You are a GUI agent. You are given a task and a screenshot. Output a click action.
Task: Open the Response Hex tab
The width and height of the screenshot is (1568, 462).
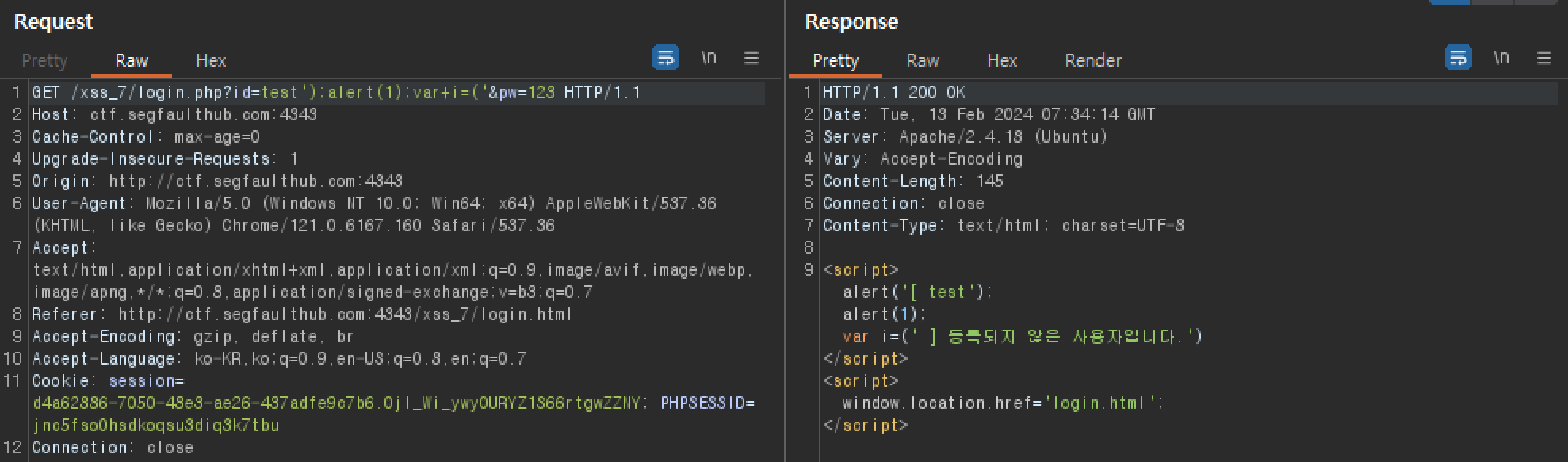[x=1002, y=60]
